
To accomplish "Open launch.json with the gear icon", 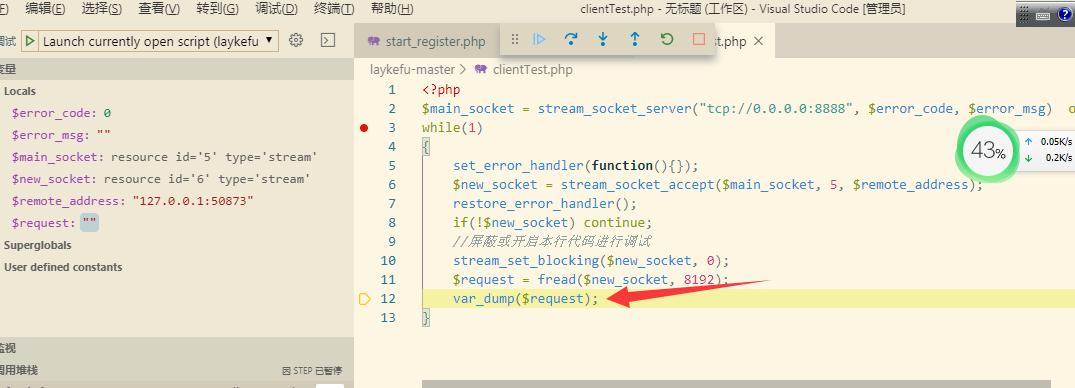I will click(296, 40).
